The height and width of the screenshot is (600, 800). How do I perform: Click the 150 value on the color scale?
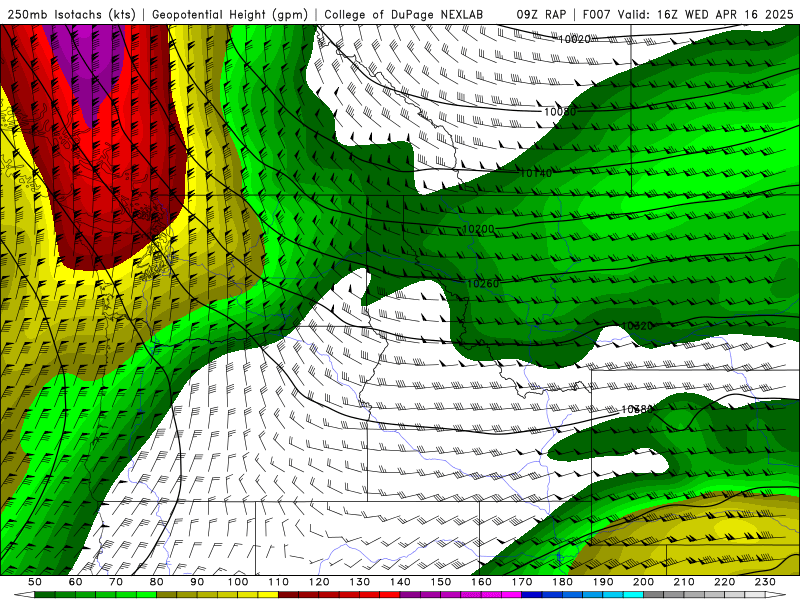[441, 582]
